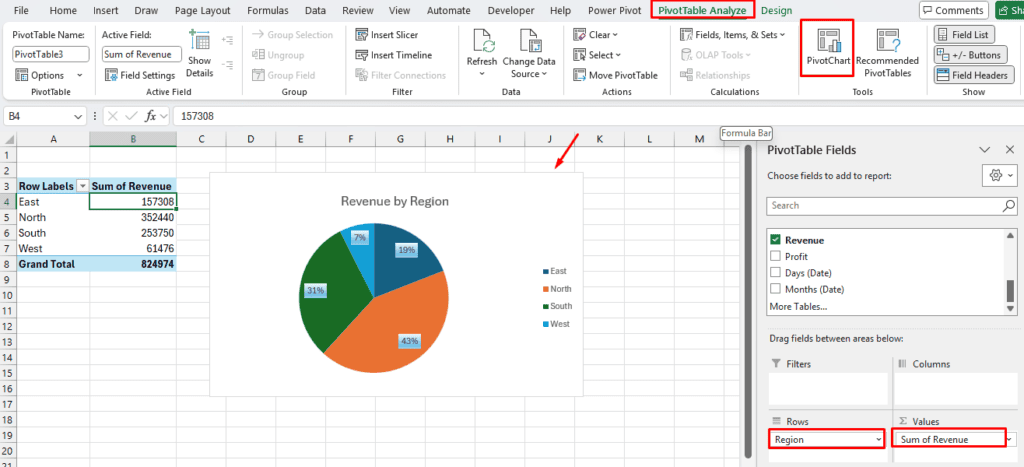Open the PivotChart tool
1024x467 pixels.
click(827, 48)
